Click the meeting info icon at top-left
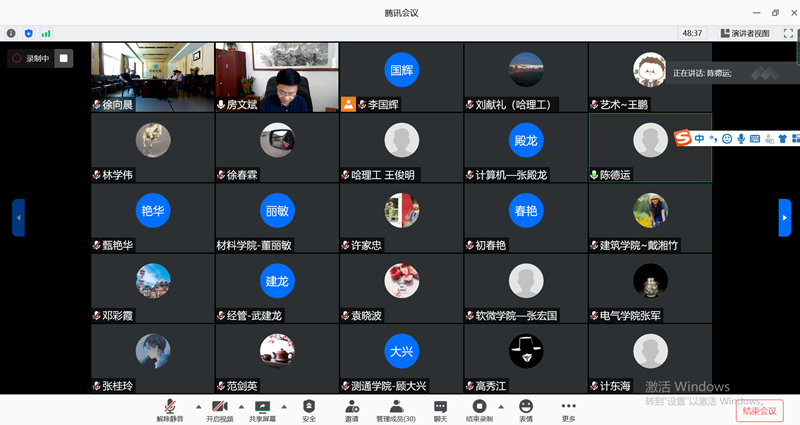The width and height of the screenshot is (800, 425). click(x=11, y=33)
